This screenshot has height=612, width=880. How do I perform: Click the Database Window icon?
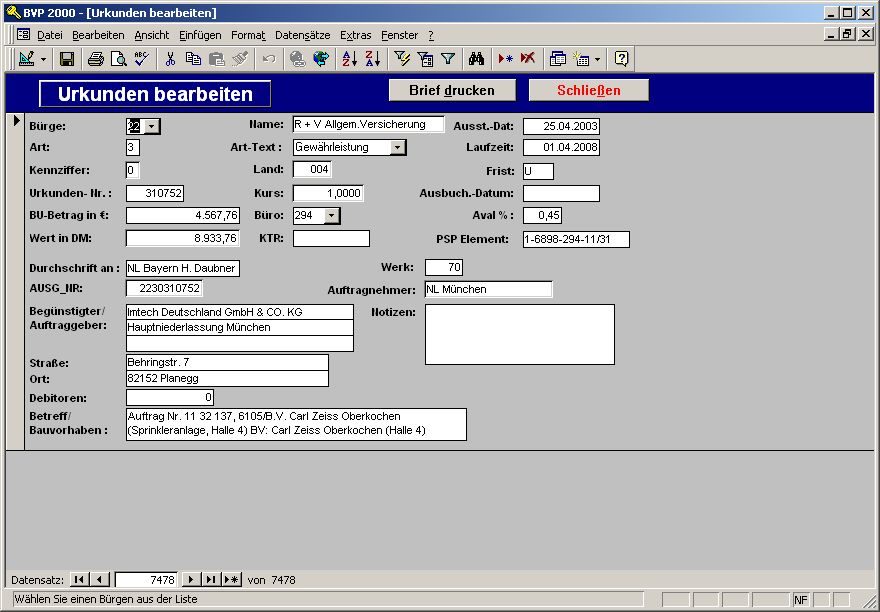pos(557,58)
